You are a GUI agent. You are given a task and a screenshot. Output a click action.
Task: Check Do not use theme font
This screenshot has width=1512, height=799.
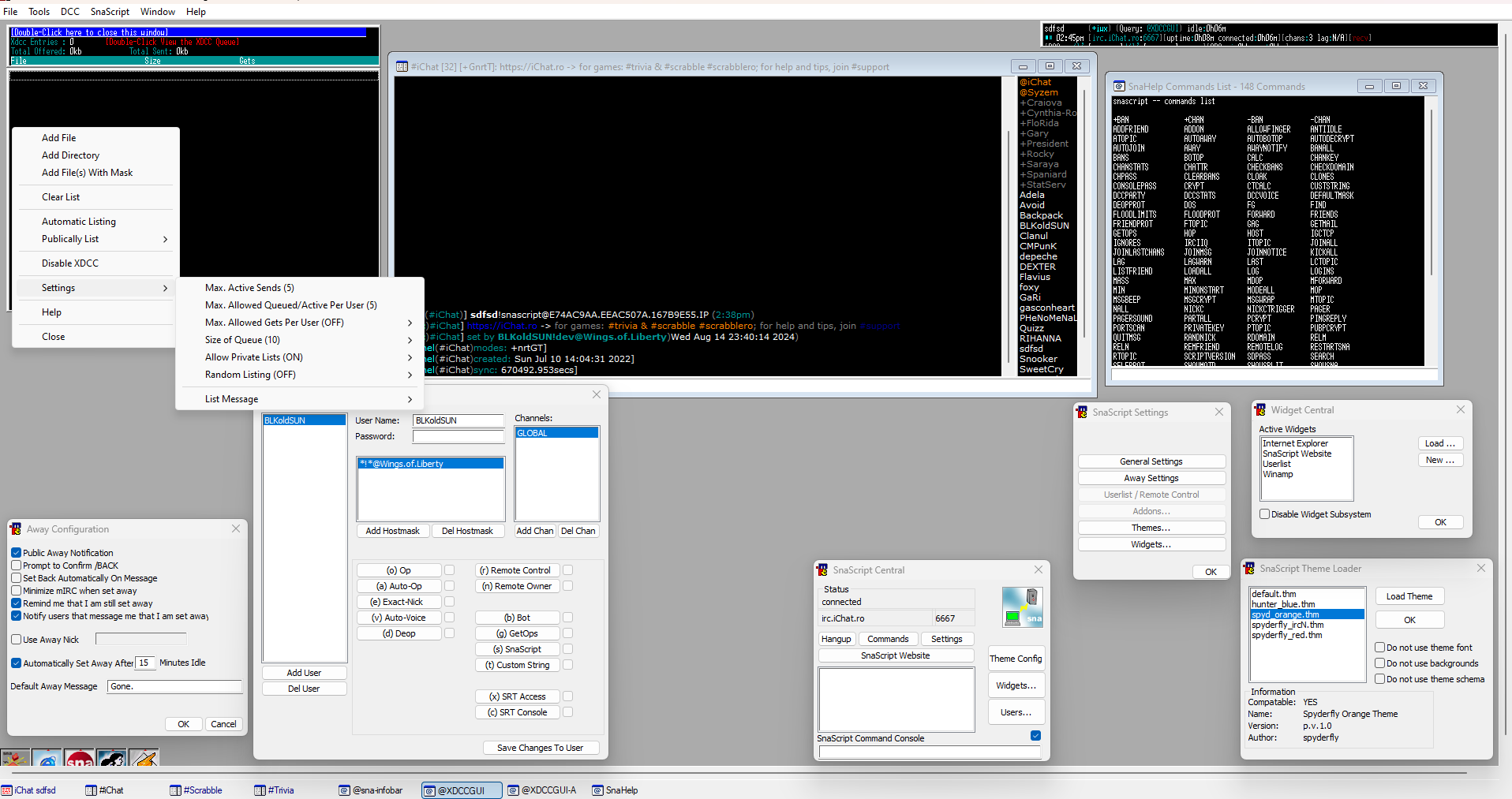point(1380,648)
